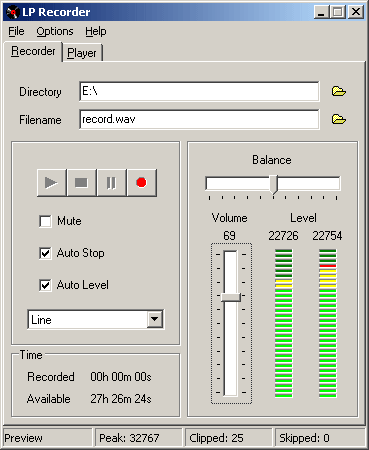
Task: Click the Volume slider handle
Action: pyautogui.click(x=231, y=297)
